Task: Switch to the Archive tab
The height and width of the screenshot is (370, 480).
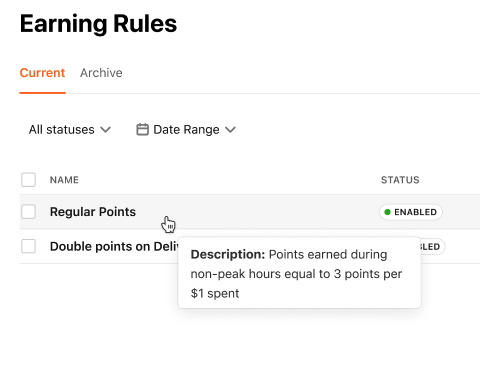Action: pyautogui.click(x=101, y=73)
